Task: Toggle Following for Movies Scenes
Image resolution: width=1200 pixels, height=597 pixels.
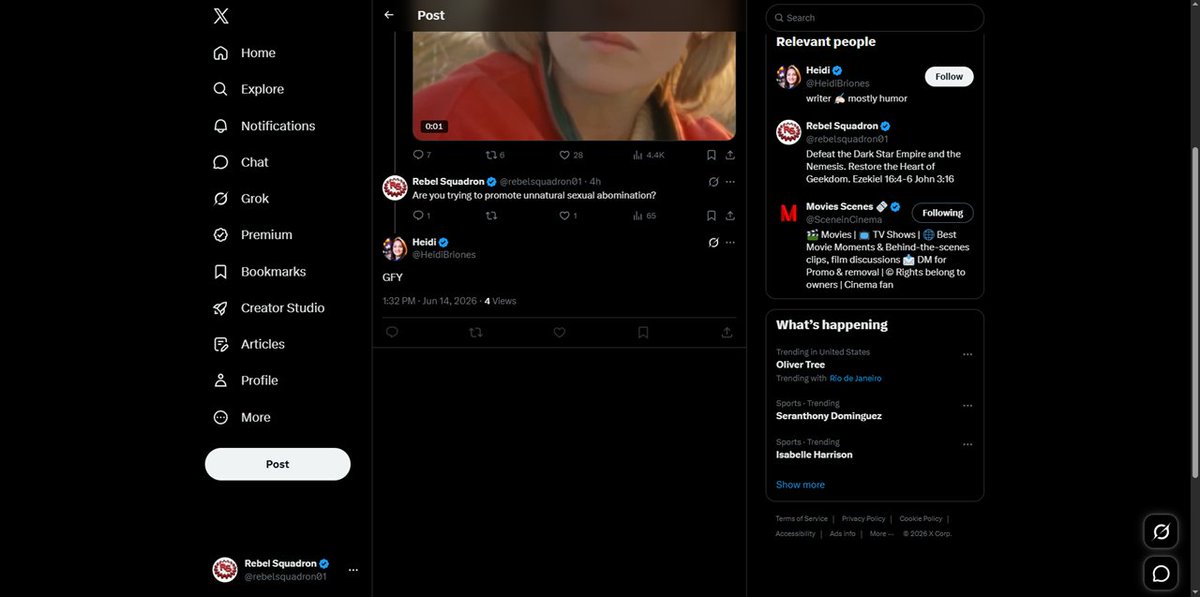Action: 942,213
